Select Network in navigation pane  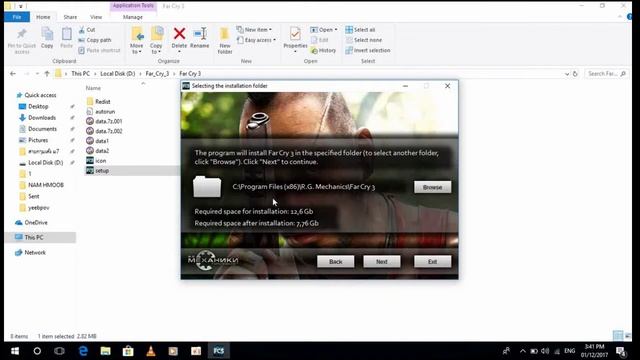point(35,252)
